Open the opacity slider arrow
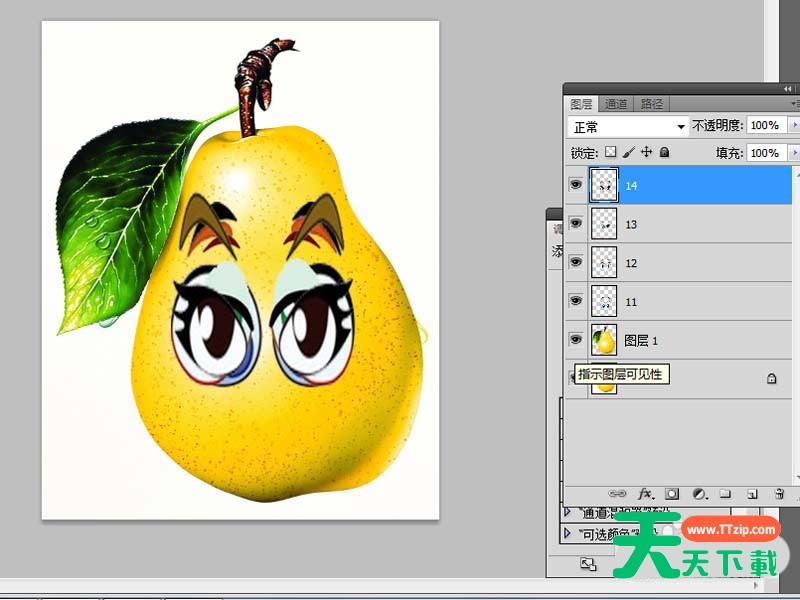The height and width of the screenshot is (600, 800). coord(794,126)
